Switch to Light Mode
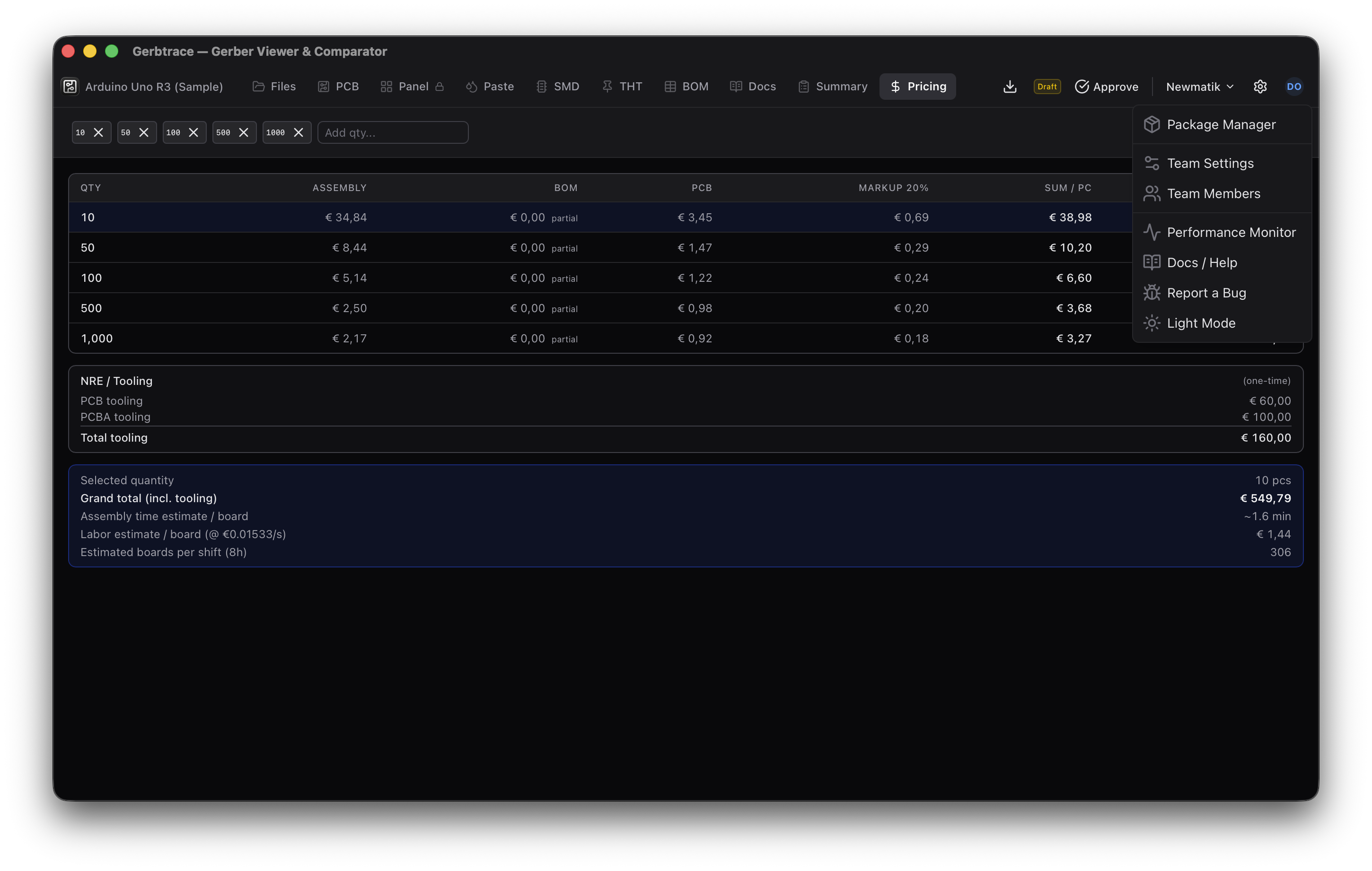This screenshot has width=1372, height=871. [x=1222, y=323]
